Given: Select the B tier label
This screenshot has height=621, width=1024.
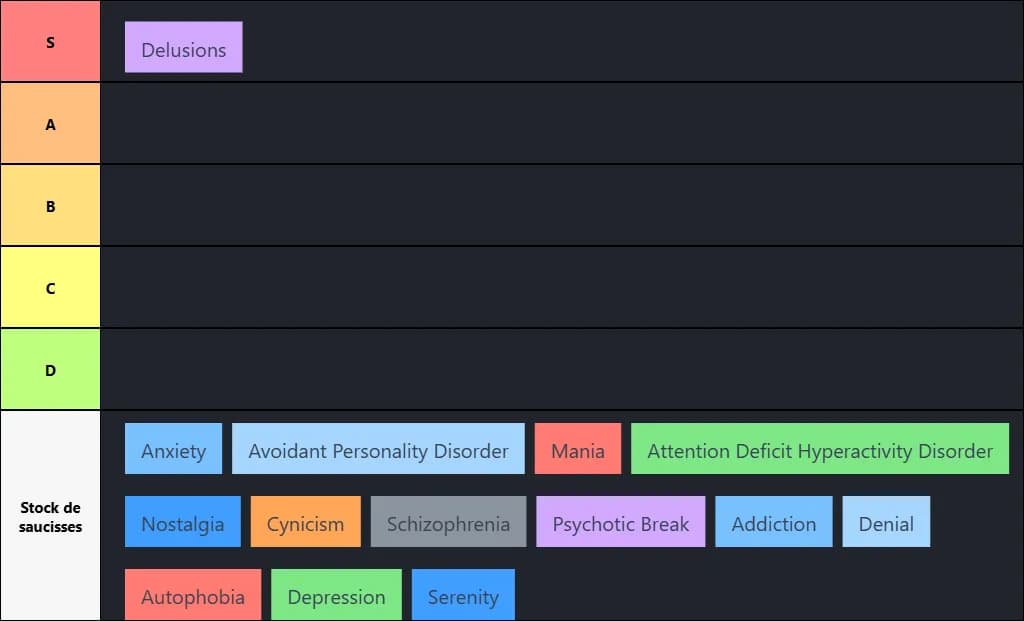Looking at the screenshot, I should pyautogui.click(x=50, y=206).
